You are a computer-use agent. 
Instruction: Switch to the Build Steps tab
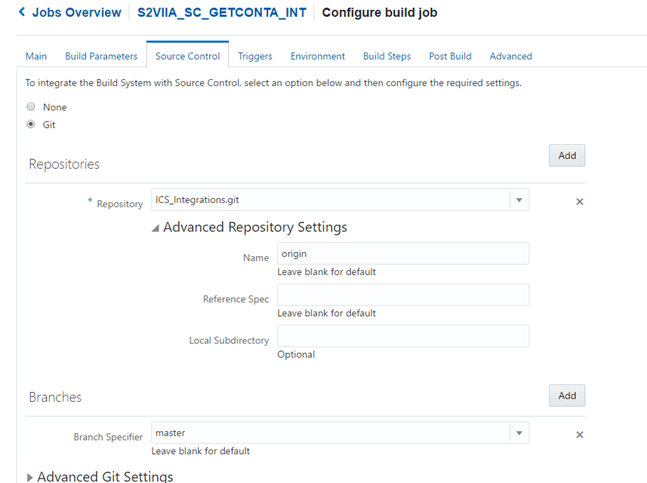coord(386,56)
